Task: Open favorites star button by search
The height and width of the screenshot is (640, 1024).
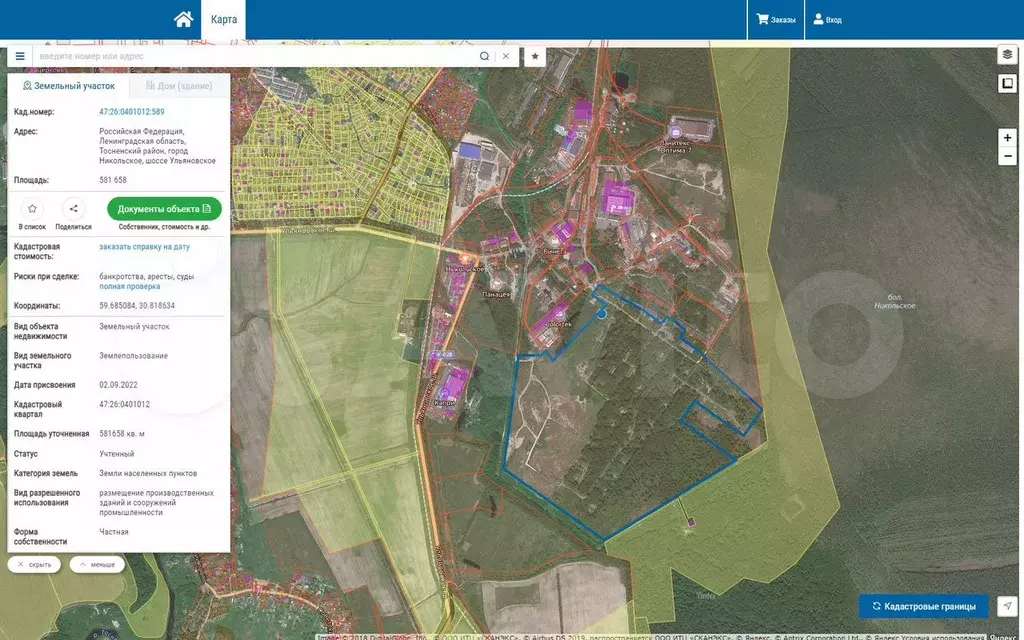Action: click(535, 56)
